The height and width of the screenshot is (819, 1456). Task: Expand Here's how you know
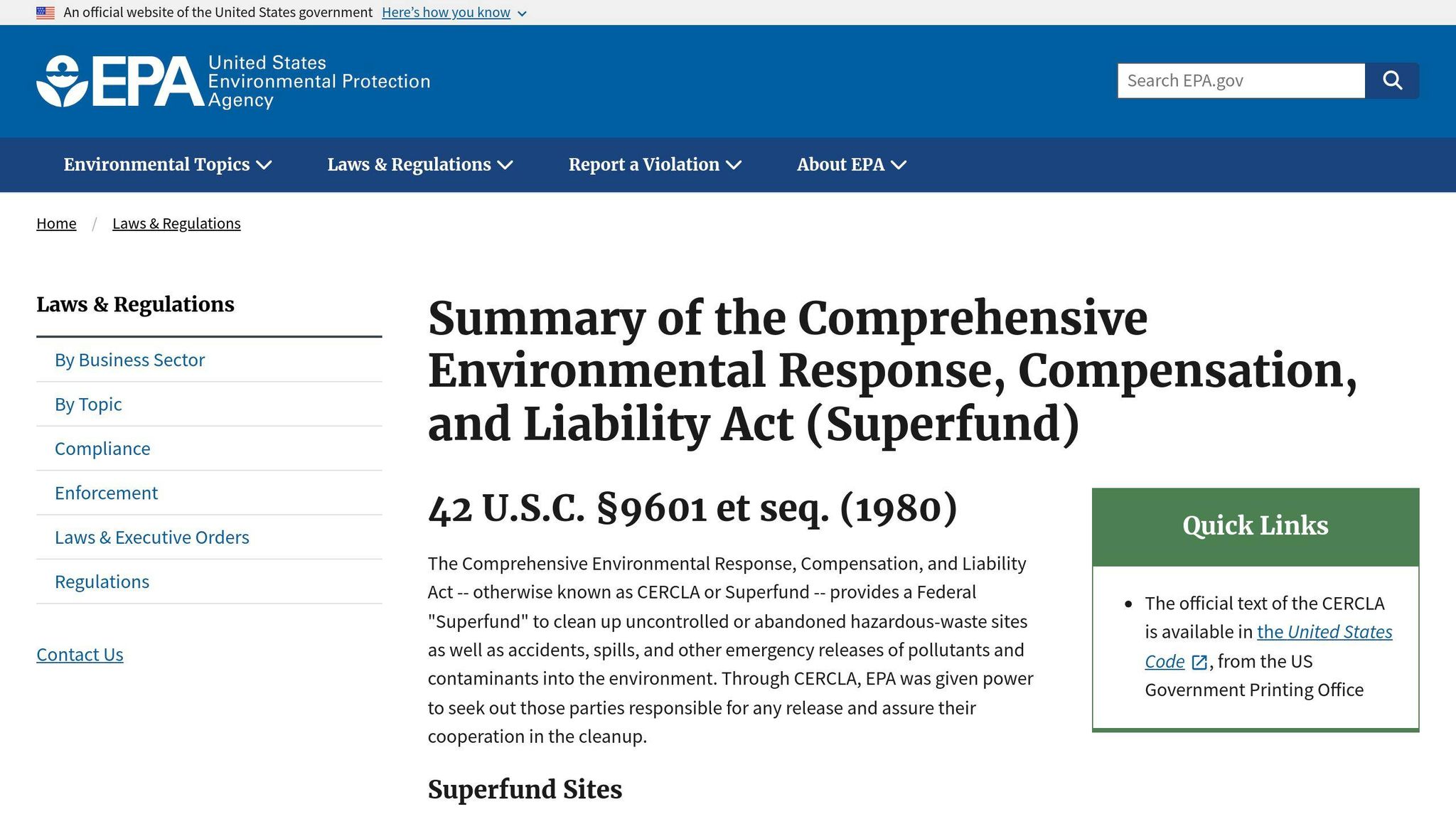coord(454,13)
